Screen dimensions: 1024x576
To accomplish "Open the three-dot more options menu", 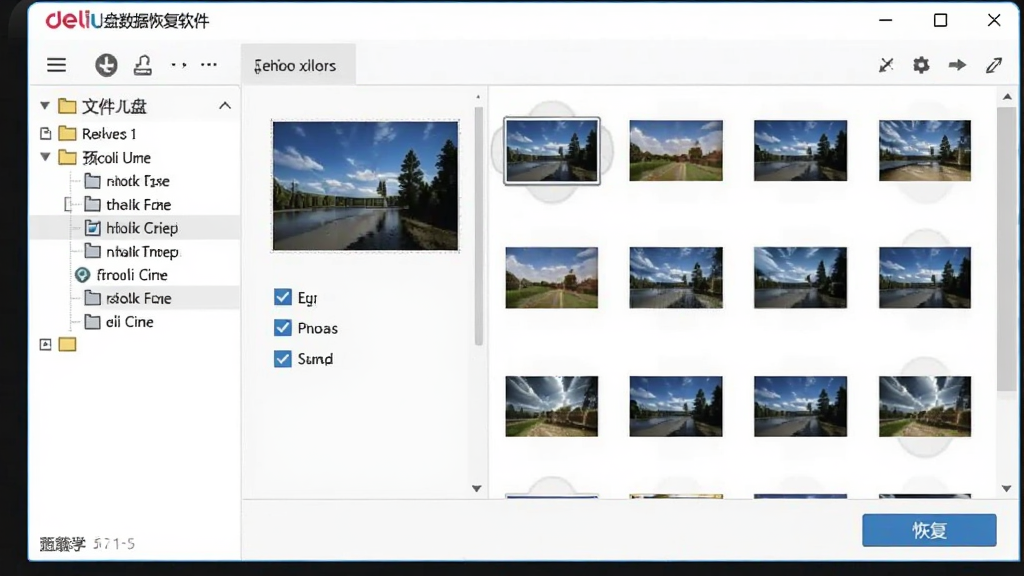I will pyautogui.click(x=209, y=65).
